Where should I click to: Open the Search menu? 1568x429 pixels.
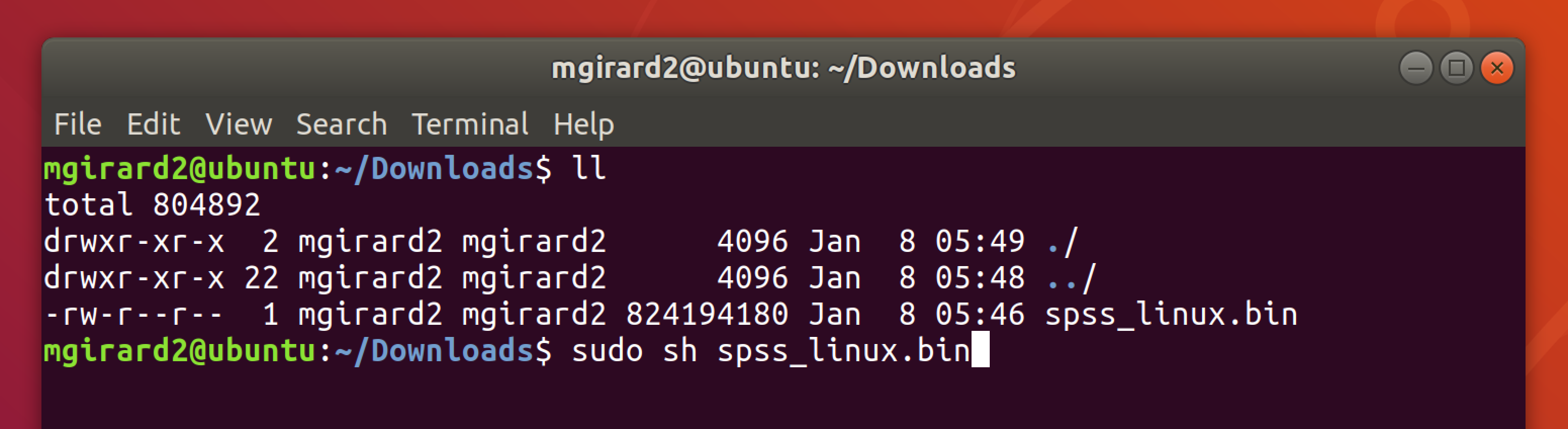(342, 124)
